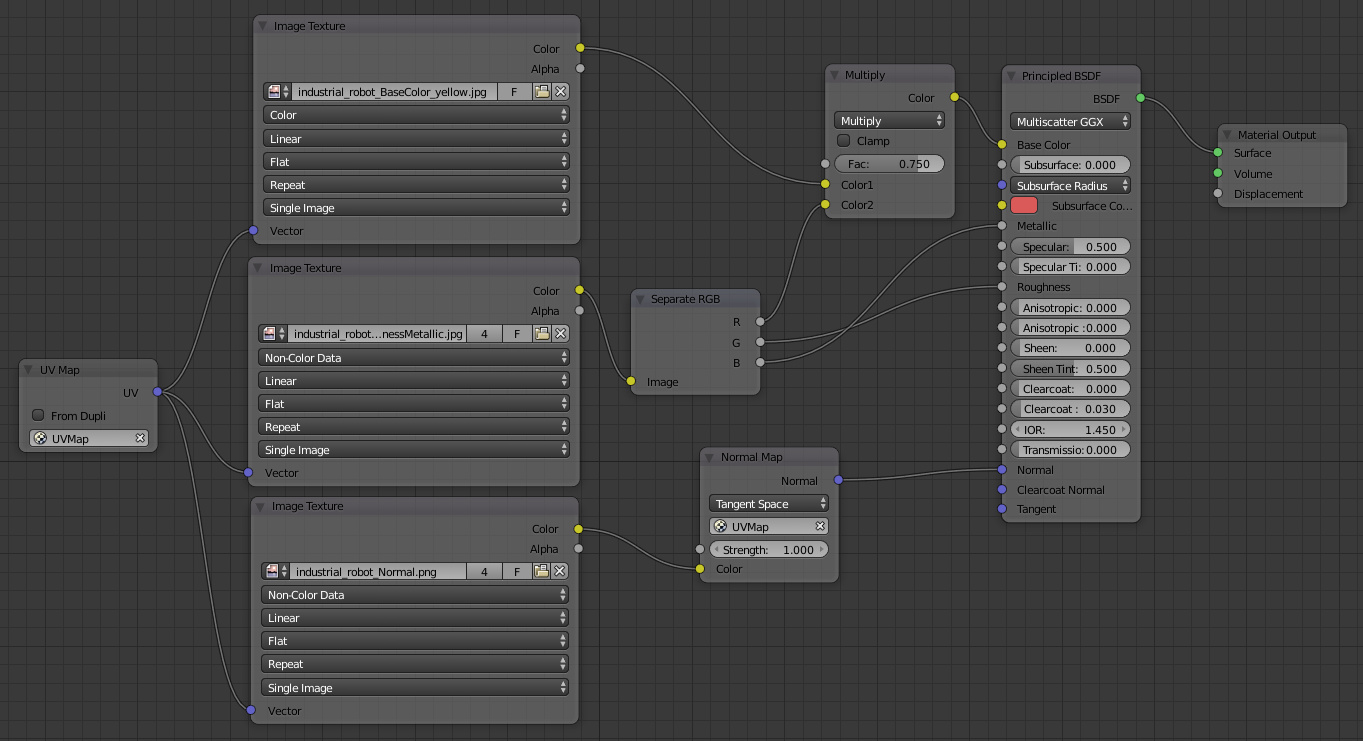Viewport: 1363px width, 741px height.
Task: Click Clearcoat Normal socket on Principled BSDF
Action: [x=1002, y=490]
